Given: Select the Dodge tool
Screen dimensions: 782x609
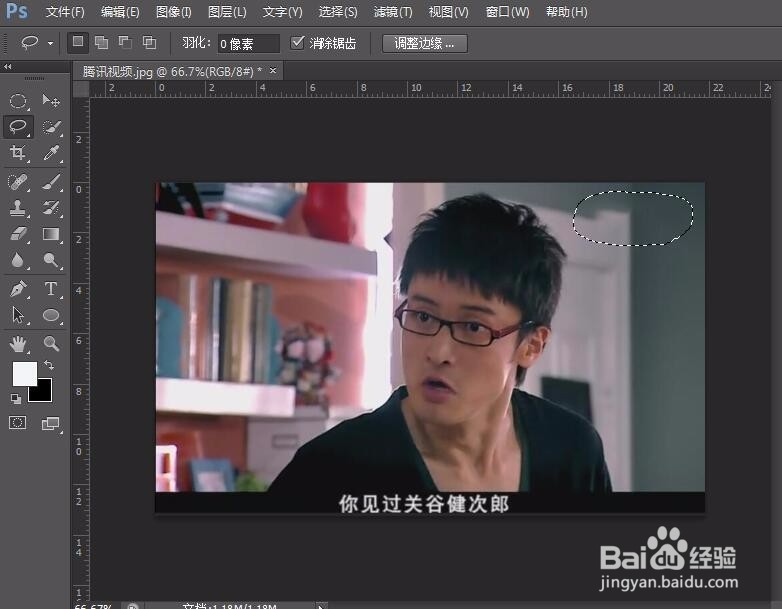Looking at the screenshot, I should pos(51,260).
